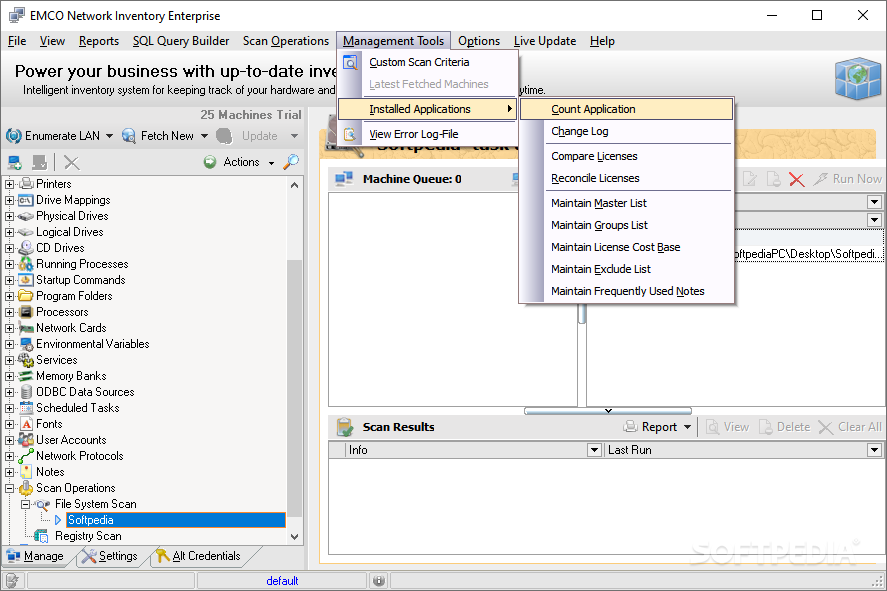Open the Info column filter dropdown

click(x=594, y=450)
